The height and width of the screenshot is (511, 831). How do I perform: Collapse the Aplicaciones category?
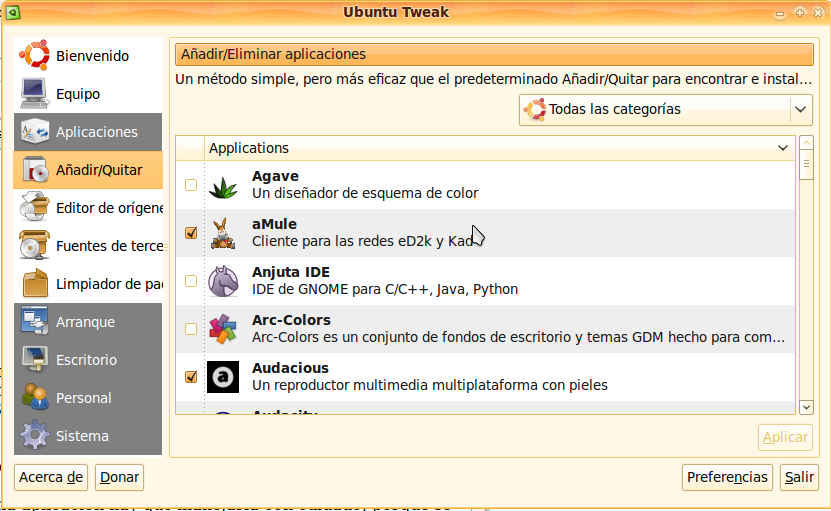tap(88, 132)
